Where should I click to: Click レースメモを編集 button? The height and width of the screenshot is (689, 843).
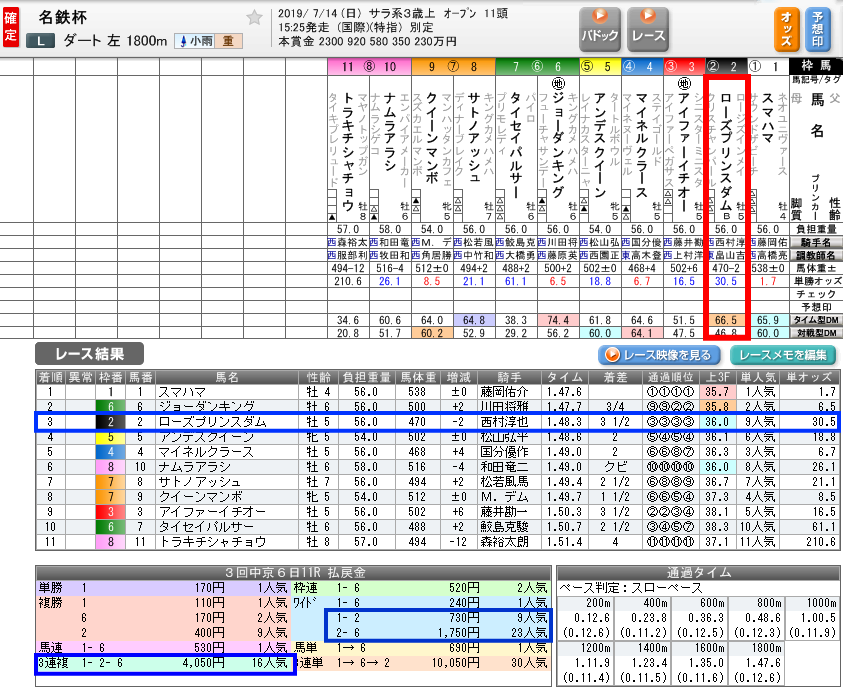[x=783, y=355]
